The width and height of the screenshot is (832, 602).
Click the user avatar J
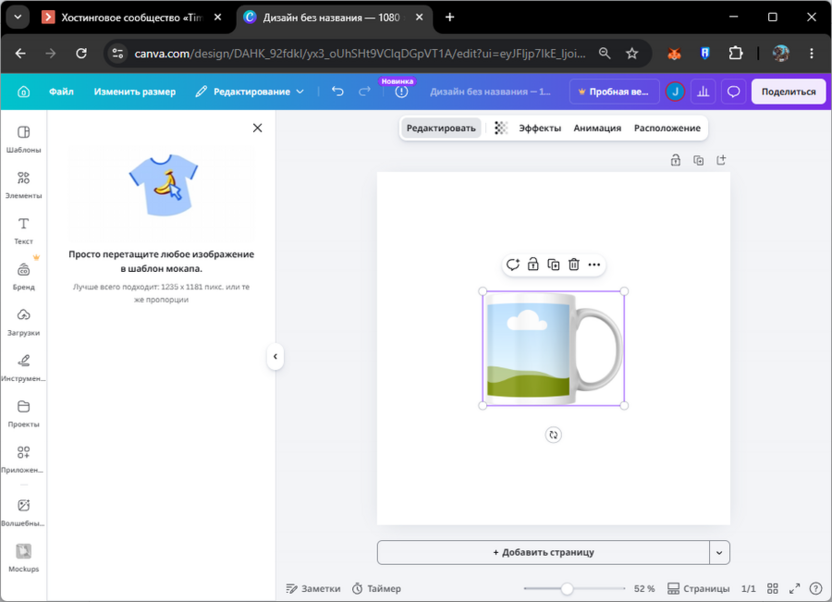click(x=675, y=92)
